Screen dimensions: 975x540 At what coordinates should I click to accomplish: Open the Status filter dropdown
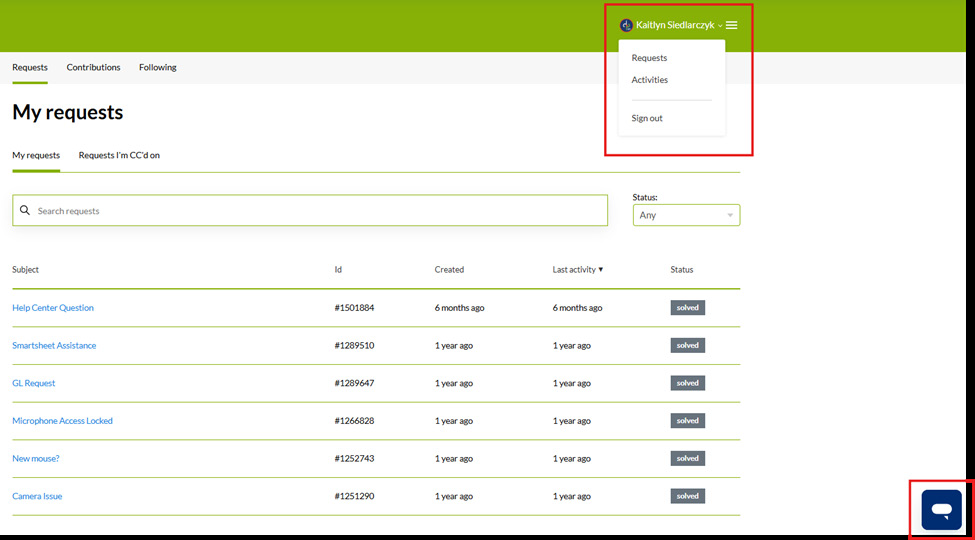[686, 215]
